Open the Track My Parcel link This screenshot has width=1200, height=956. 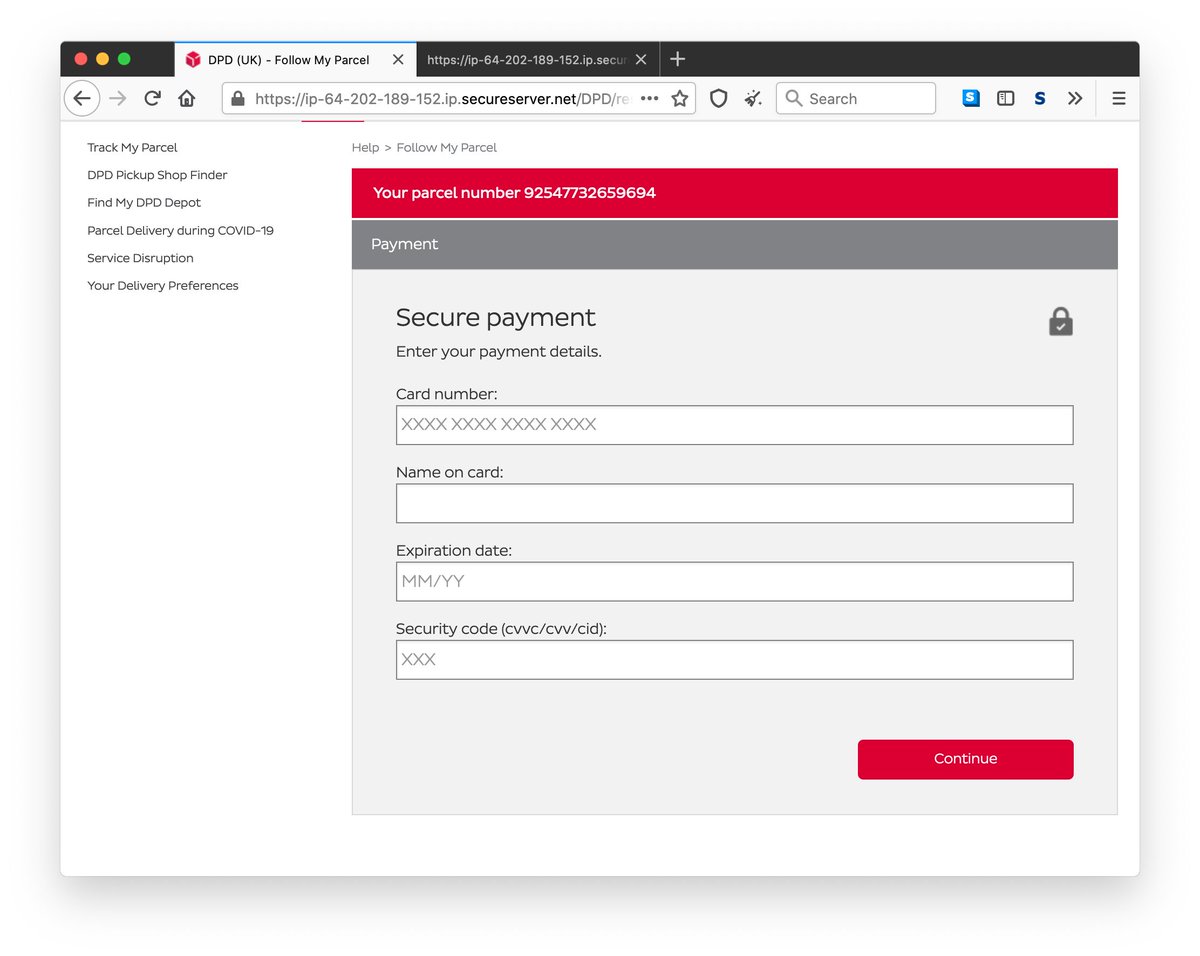(x=132, y=147)
